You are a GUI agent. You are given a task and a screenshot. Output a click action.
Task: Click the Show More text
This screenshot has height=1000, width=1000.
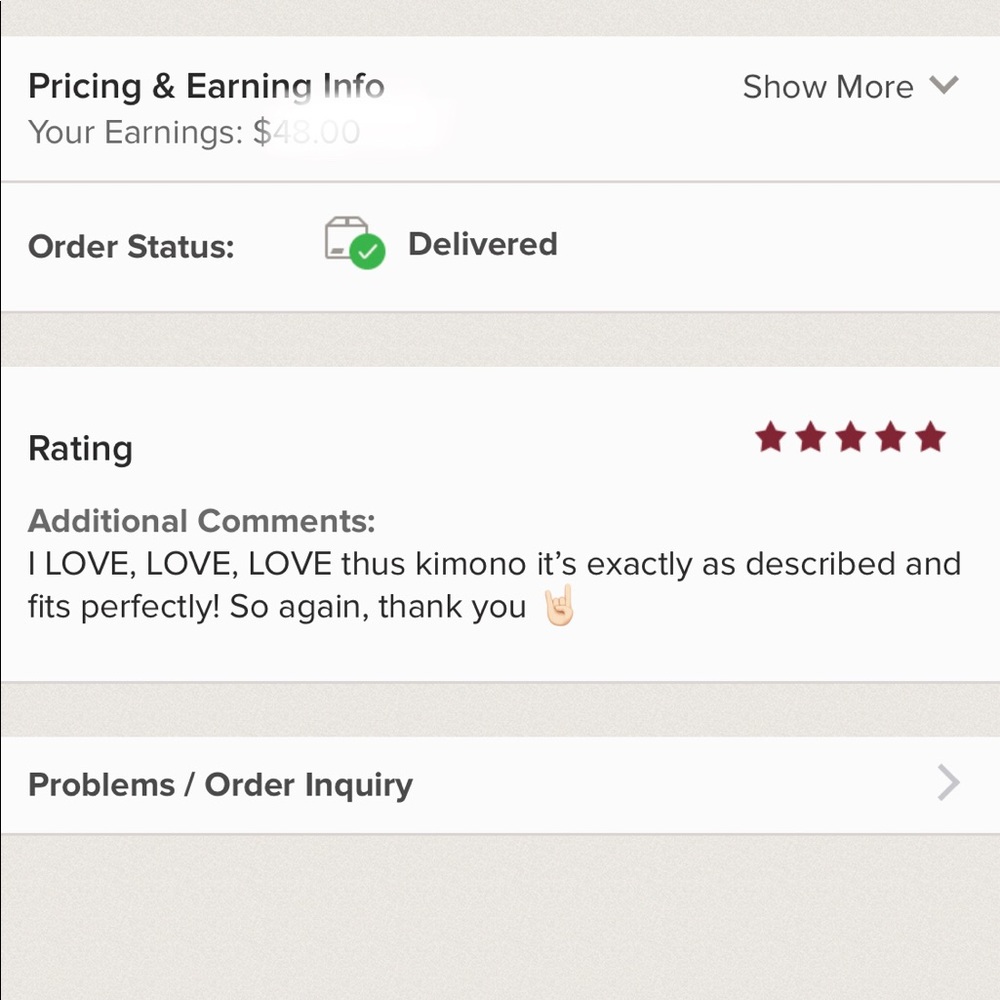(x=827, y=87)
